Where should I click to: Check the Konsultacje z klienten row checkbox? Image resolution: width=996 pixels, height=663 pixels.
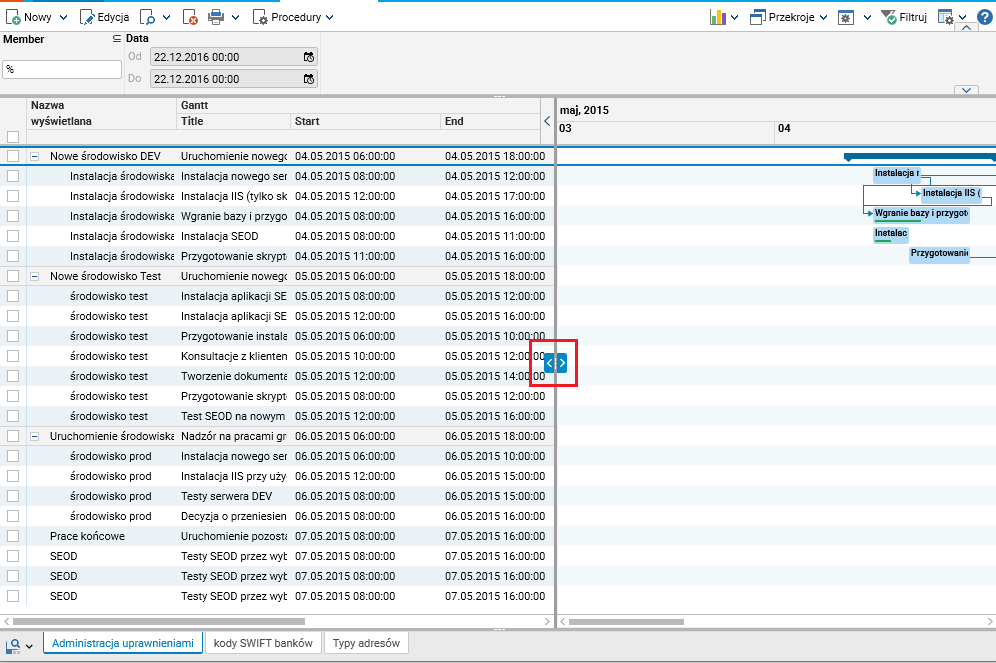click(x=13, y=356)
